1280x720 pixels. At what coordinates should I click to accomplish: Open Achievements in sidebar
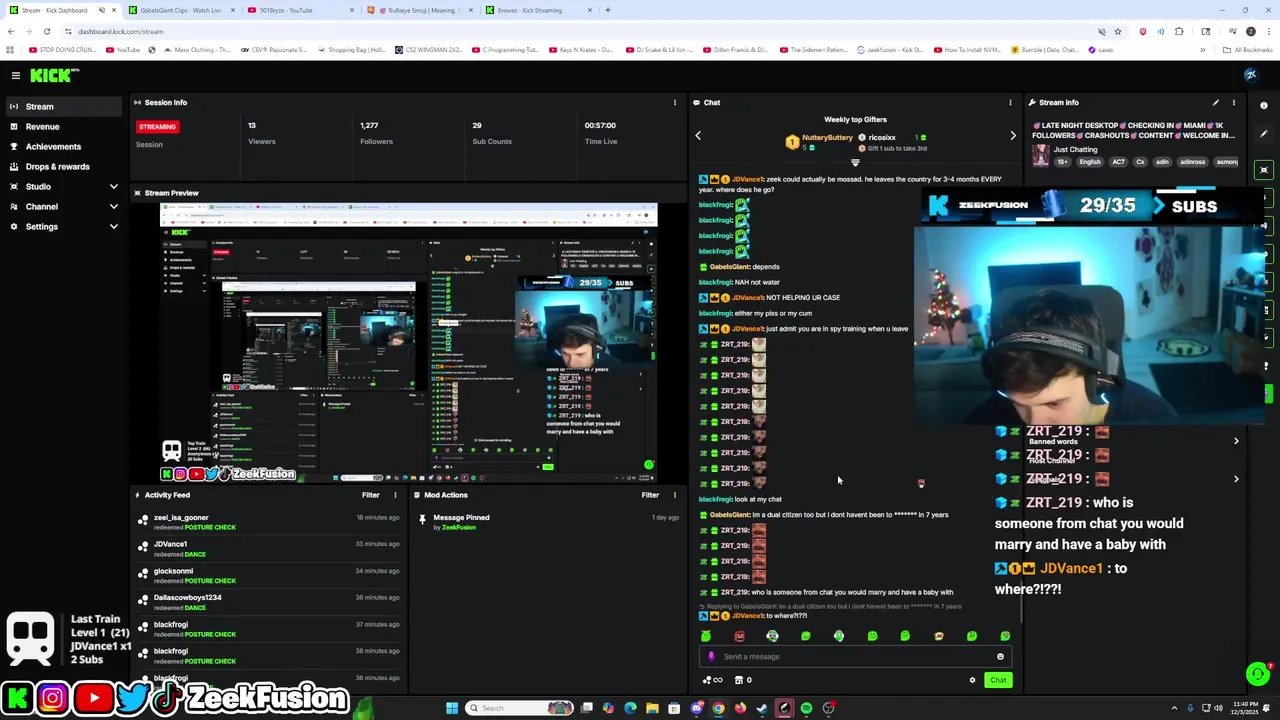(x=62, y=147)
